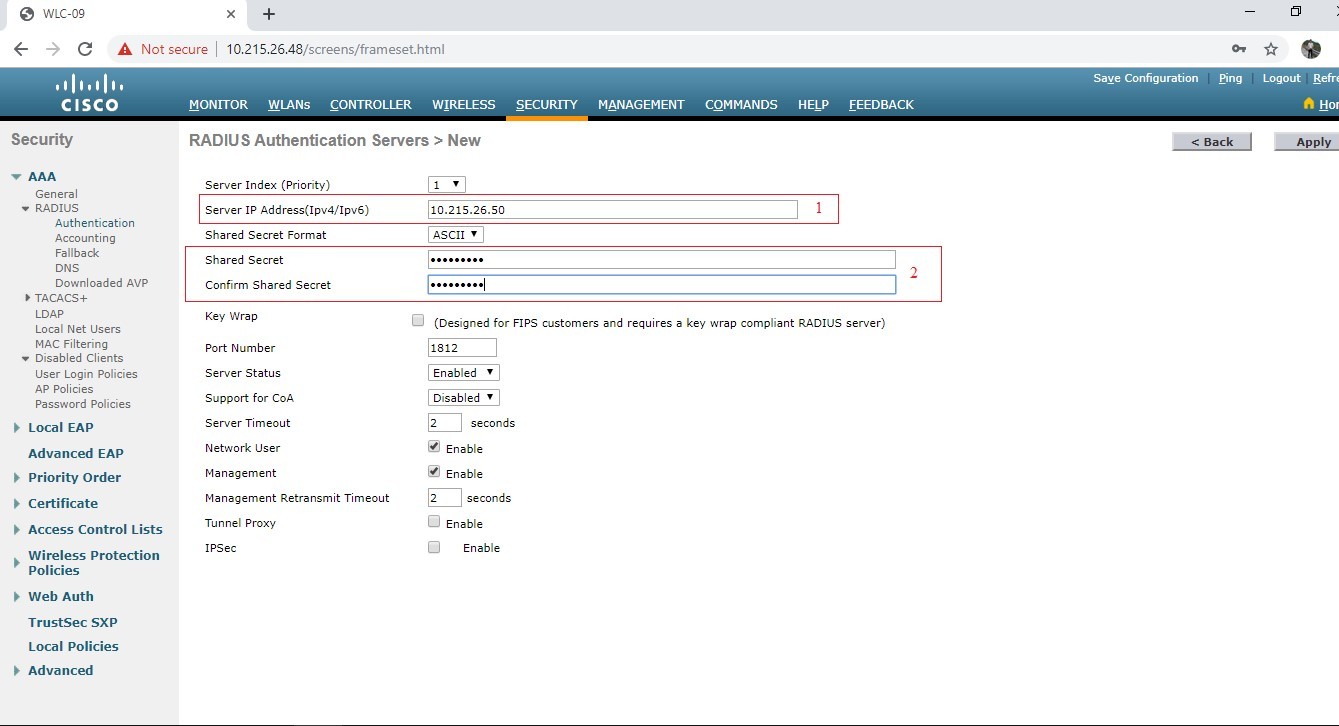Open the Server Index priority dropdown
Screen dimensions: 1339x726
coord(447,184)
